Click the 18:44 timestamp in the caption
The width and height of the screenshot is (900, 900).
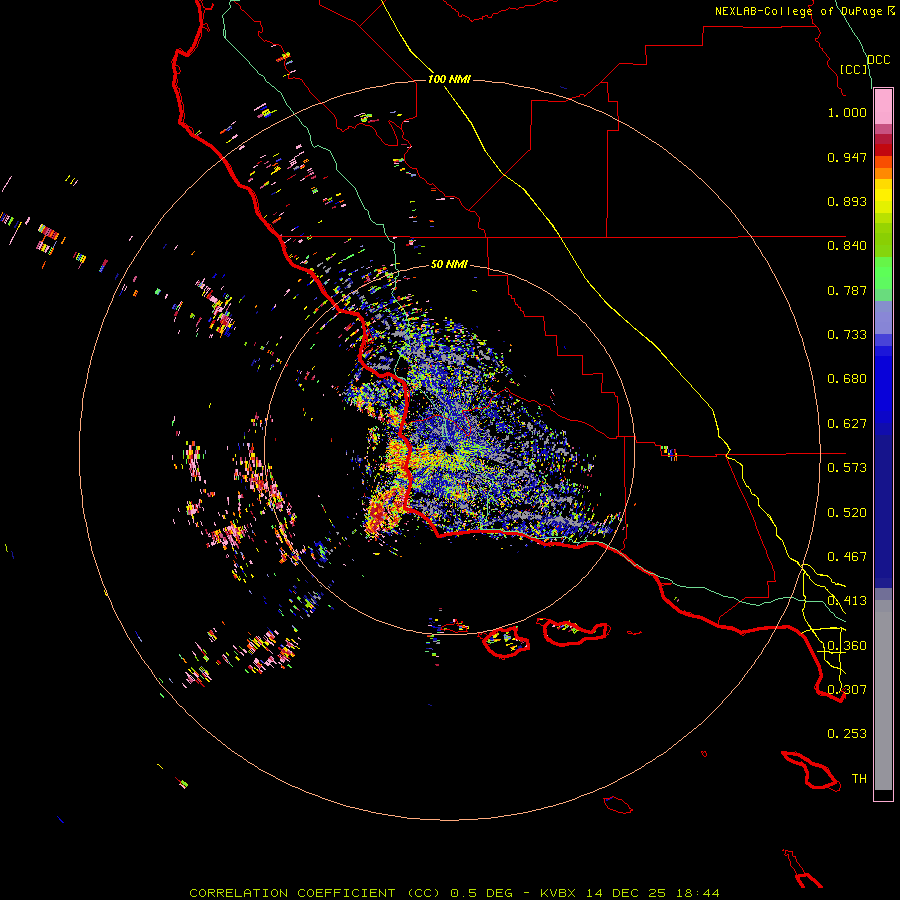[696, 893]
